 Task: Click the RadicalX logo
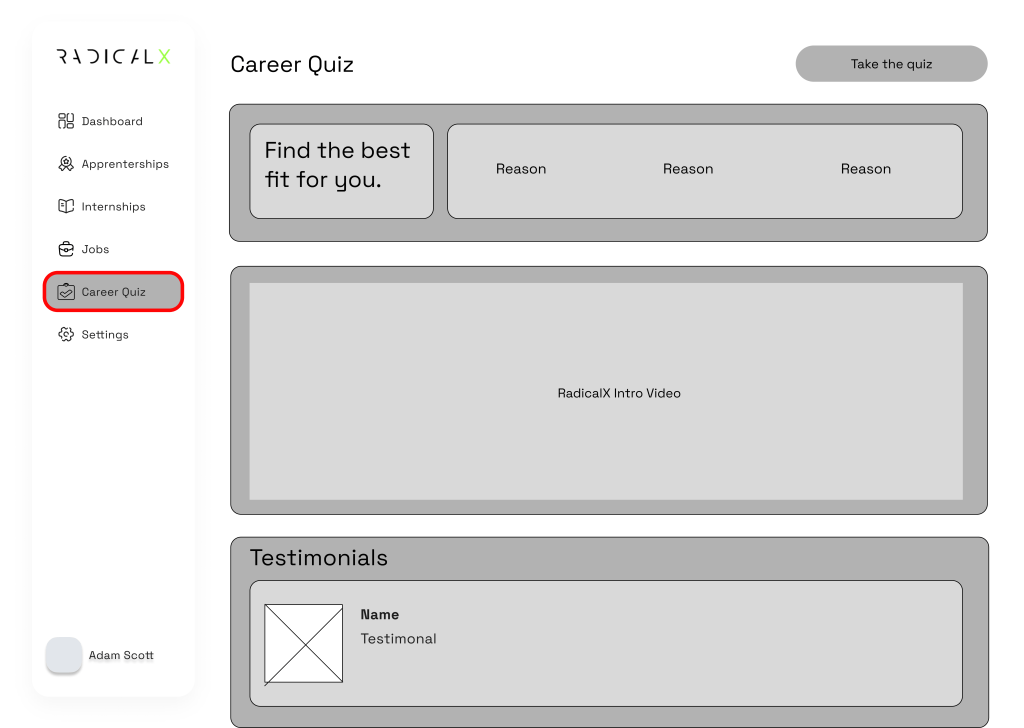pos(113,57)
